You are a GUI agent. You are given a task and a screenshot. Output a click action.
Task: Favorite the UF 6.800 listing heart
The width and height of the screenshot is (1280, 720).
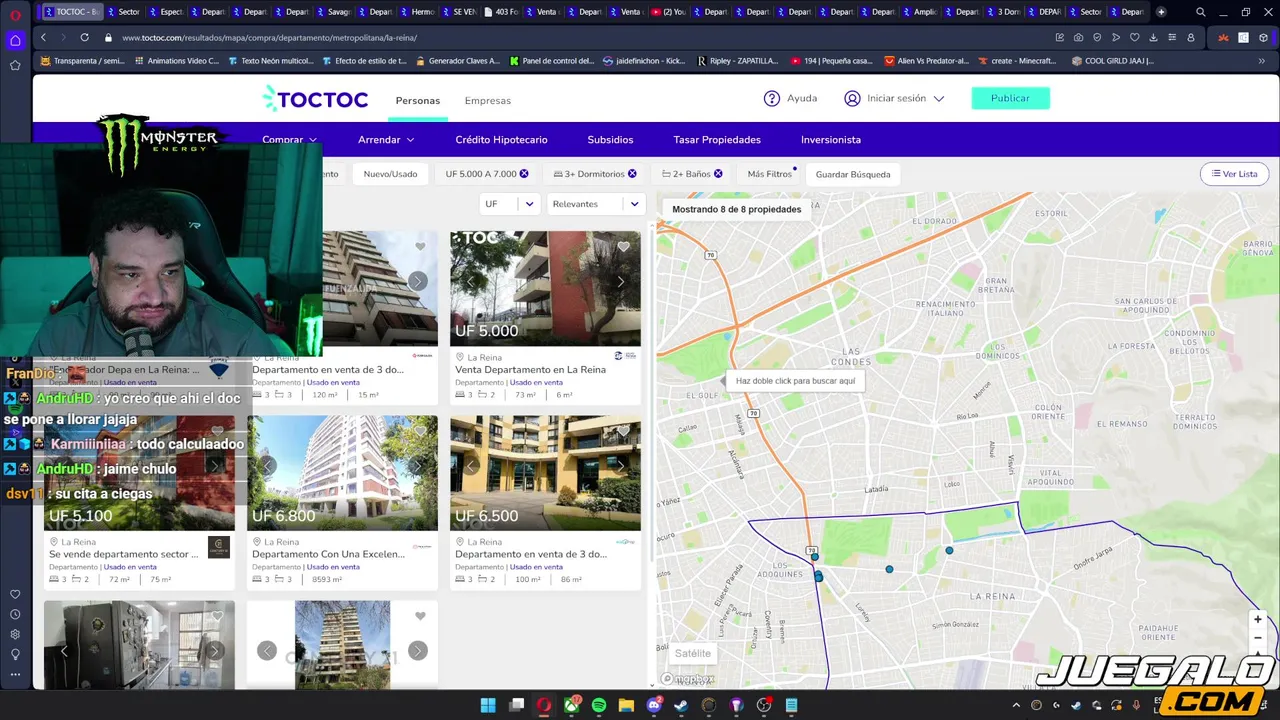point(420,431)
